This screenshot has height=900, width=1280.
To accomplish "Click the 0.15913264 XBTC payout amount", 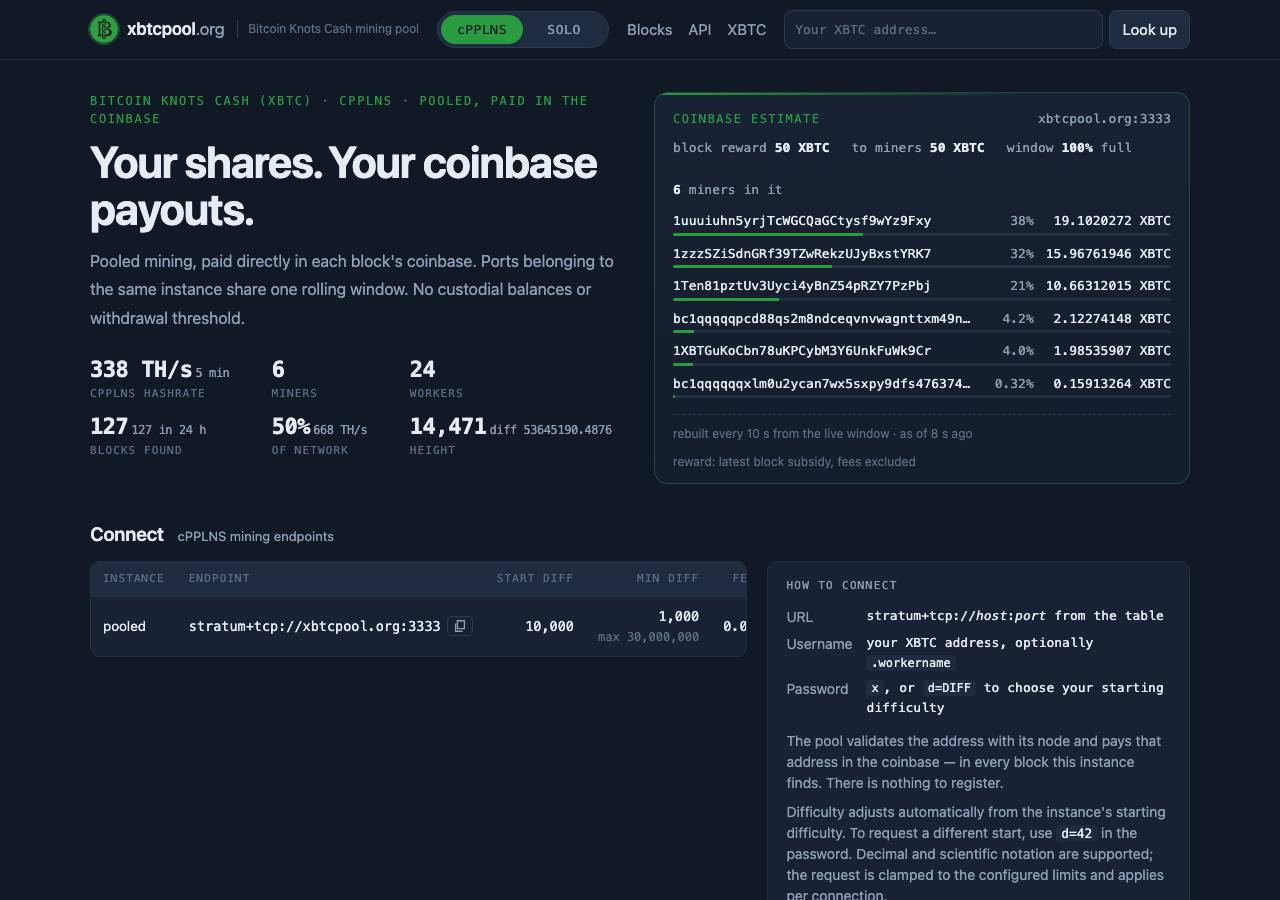I will tap(1112, 384).
